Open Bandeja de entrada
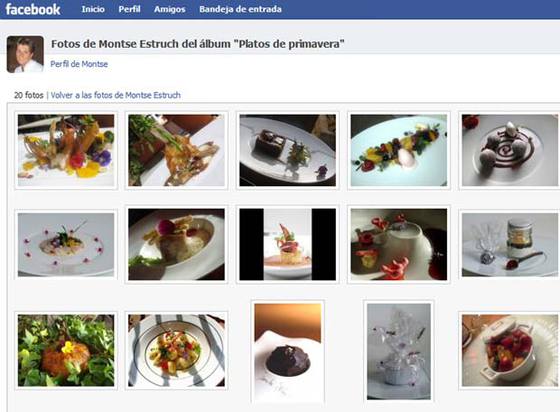 [x=240, y=9]
